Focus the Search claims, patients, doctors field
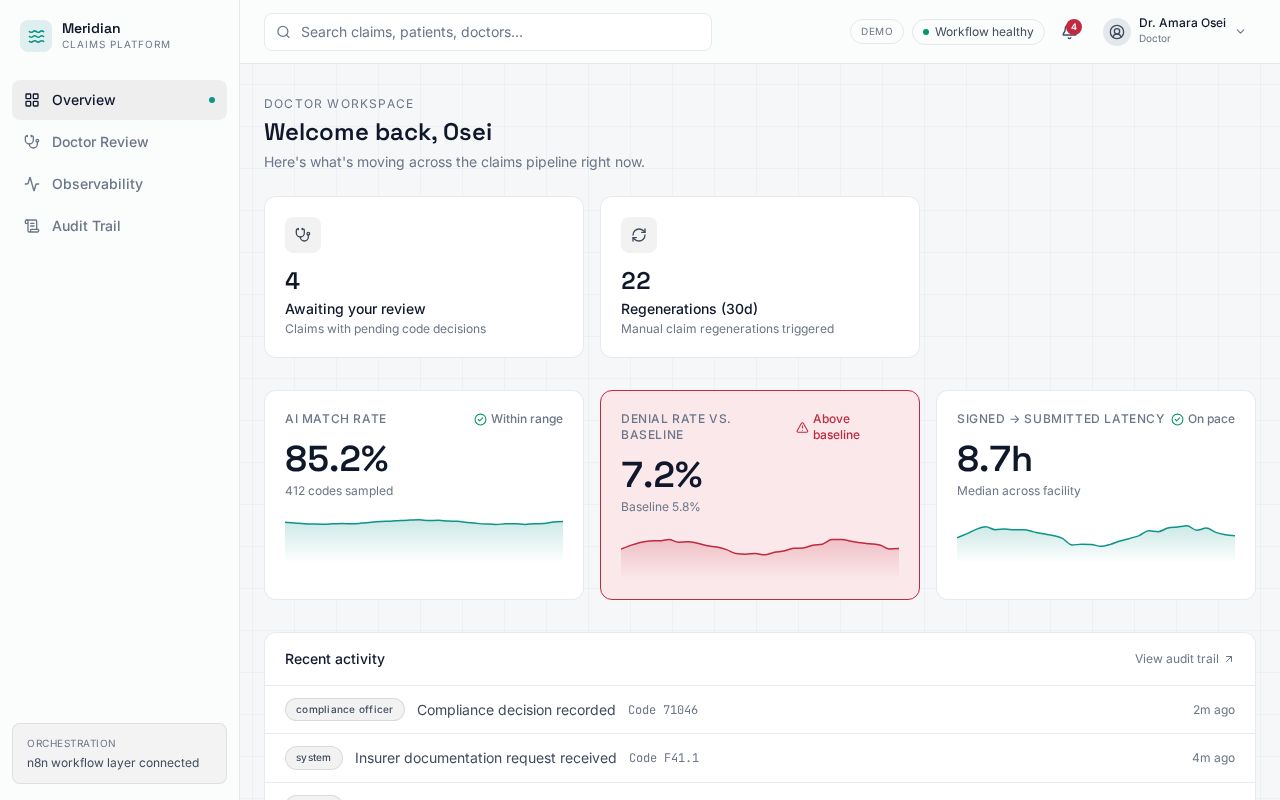This screenshot has height=800, width=1280. pyautogui.click(x=488, y=32)
